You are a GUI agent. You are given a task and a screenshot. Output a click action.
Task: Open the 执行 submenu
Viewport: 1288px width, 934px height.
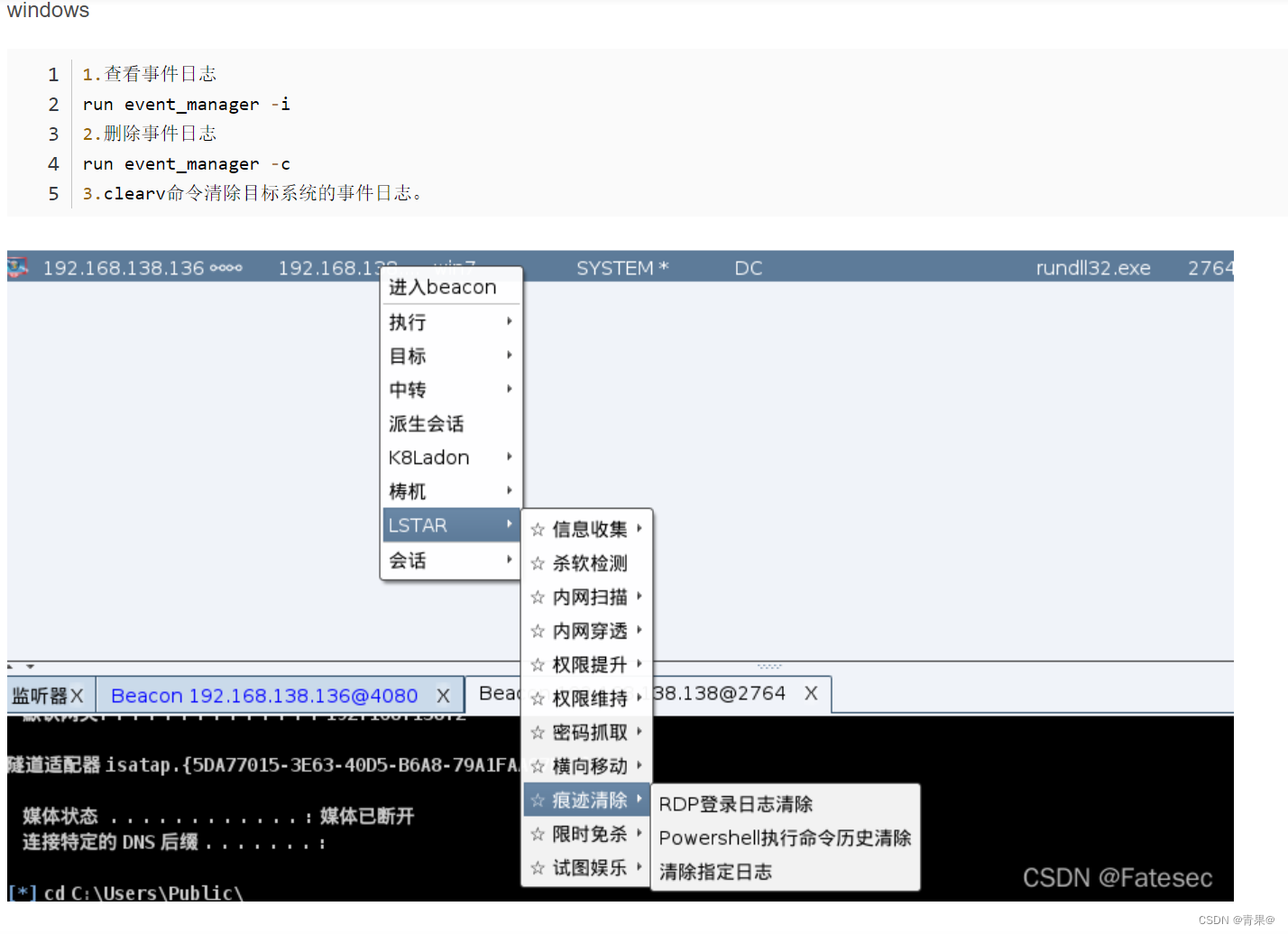451,321
